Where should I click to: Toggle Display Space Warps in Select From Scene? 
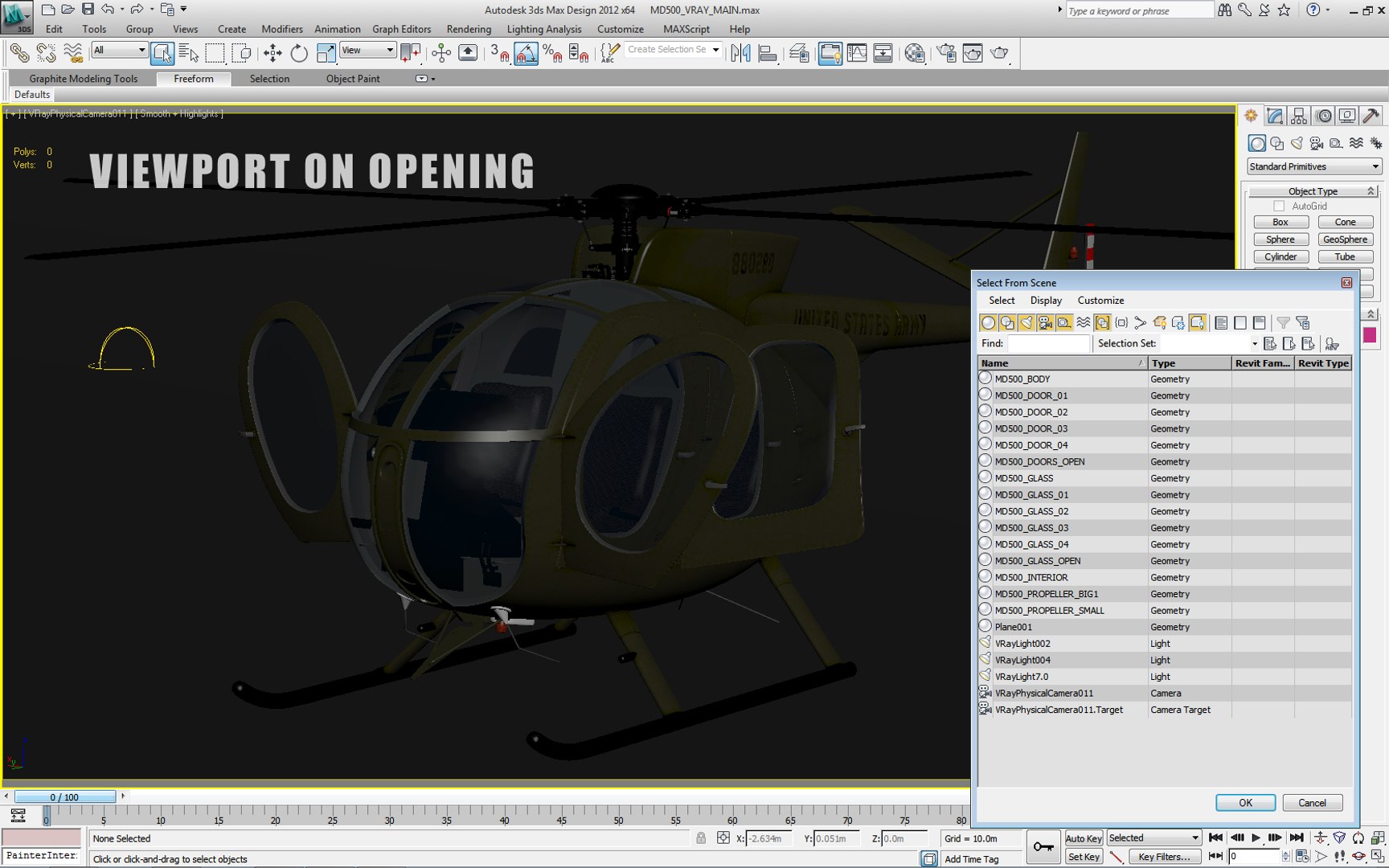click(x=1084, y=322)
